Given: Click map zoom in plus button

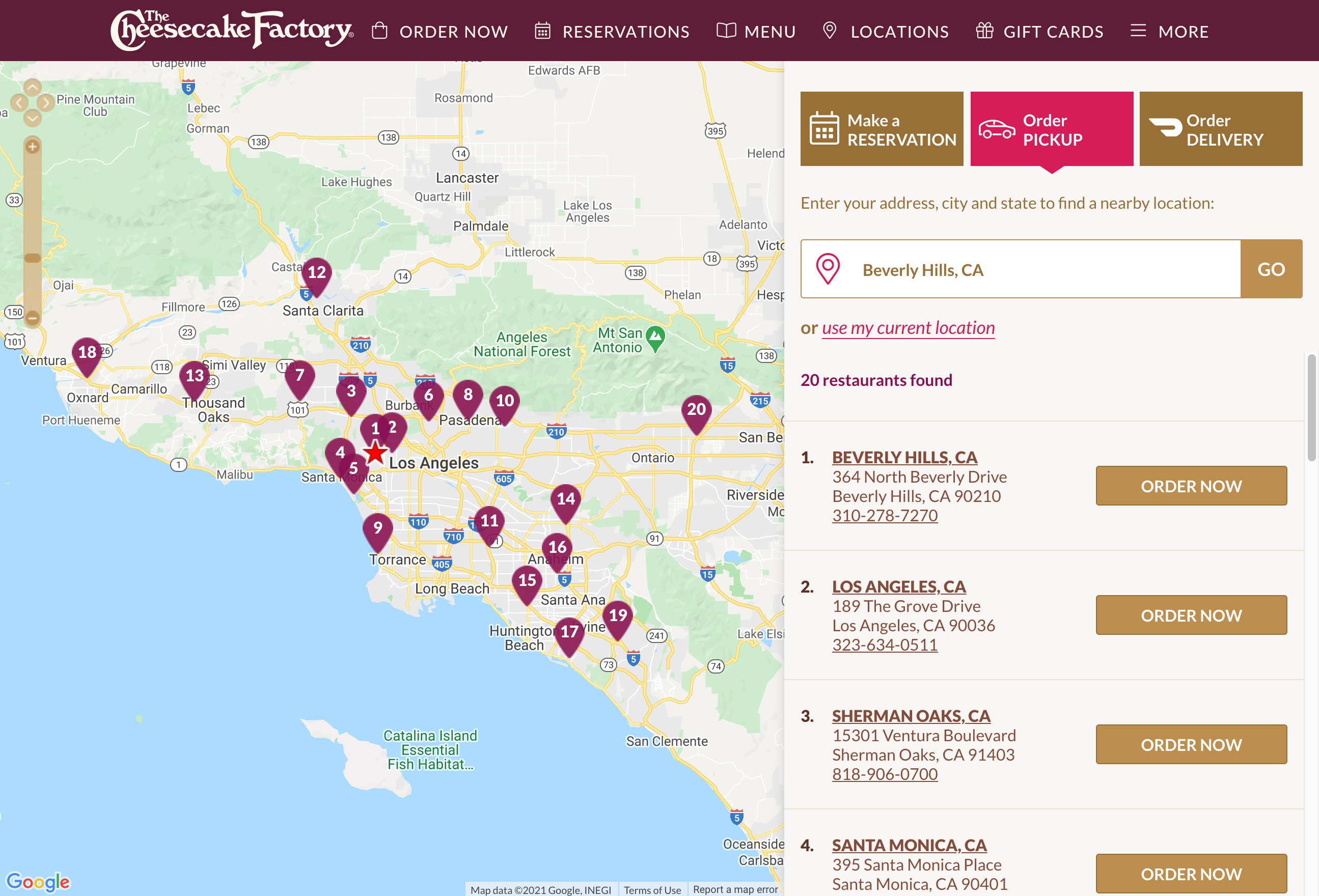Looking at the screenshot, I should pyautogui.click(x=33, y=147).
